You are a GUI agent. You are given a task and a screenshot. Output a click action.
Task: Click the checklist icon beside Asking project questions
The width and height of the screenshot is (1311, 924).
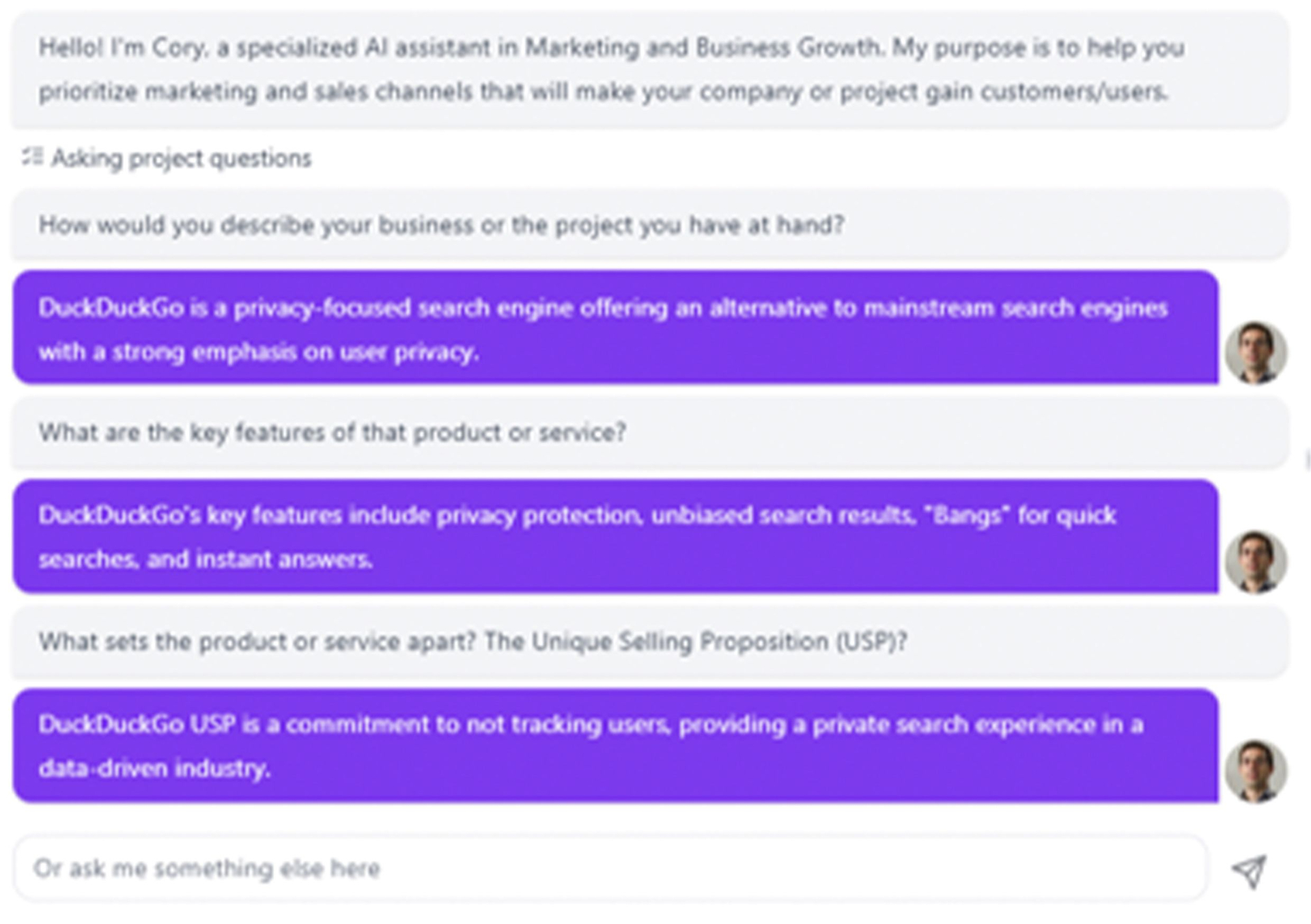[32, 157]
